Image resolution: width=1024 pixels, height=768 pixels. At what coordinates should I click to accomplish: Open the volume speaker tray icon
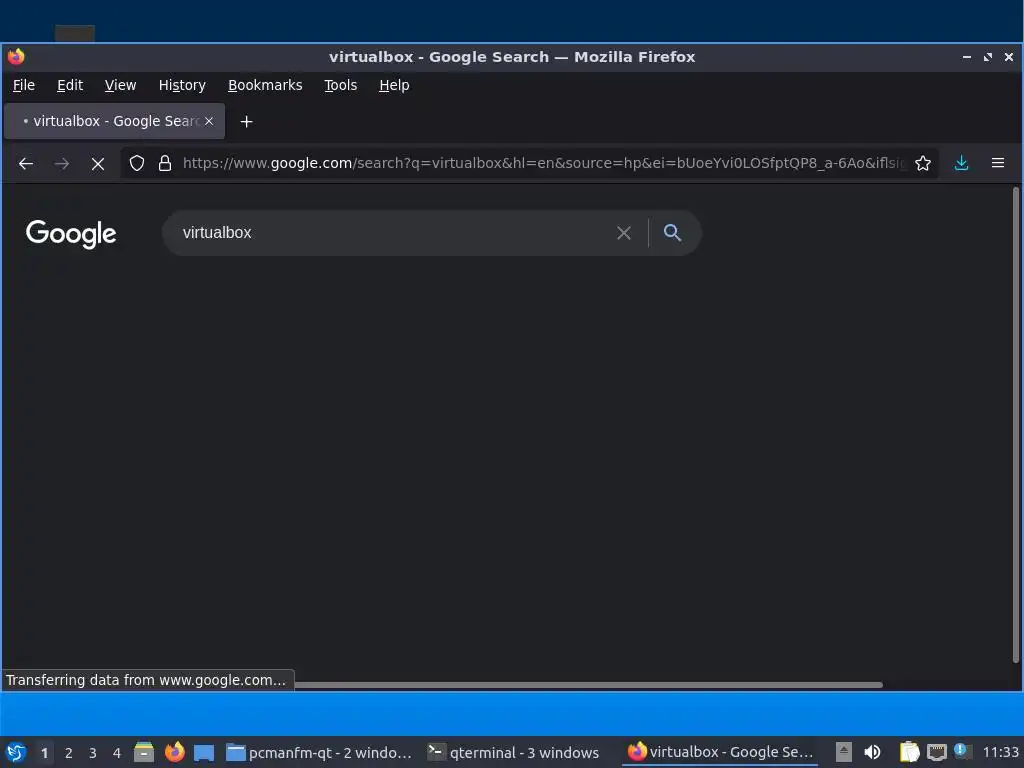click(x=872, y=752)
